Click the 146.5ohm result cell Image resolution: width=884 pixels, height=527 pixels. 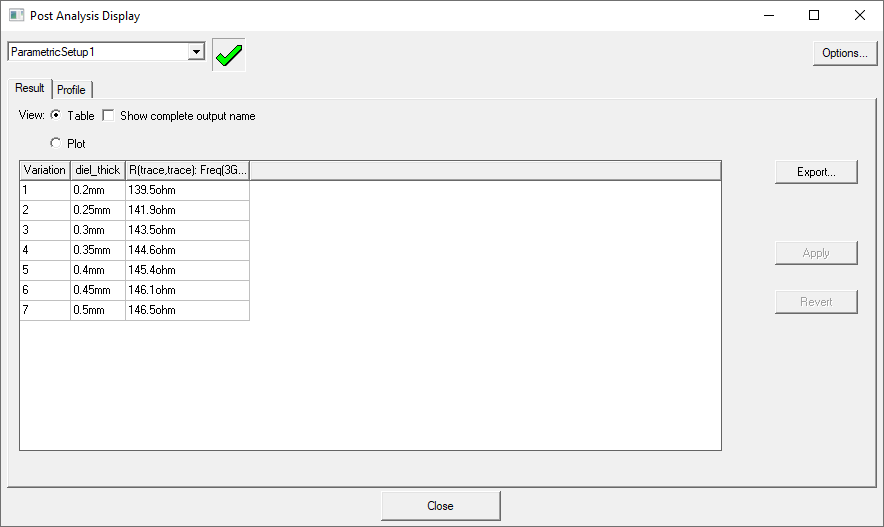(187, 310)
